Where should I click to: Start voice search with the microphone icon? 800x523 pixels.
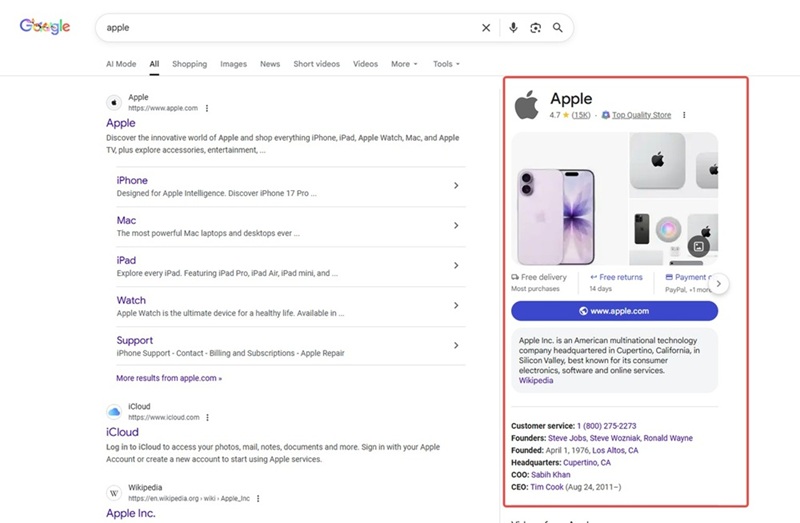513,28
